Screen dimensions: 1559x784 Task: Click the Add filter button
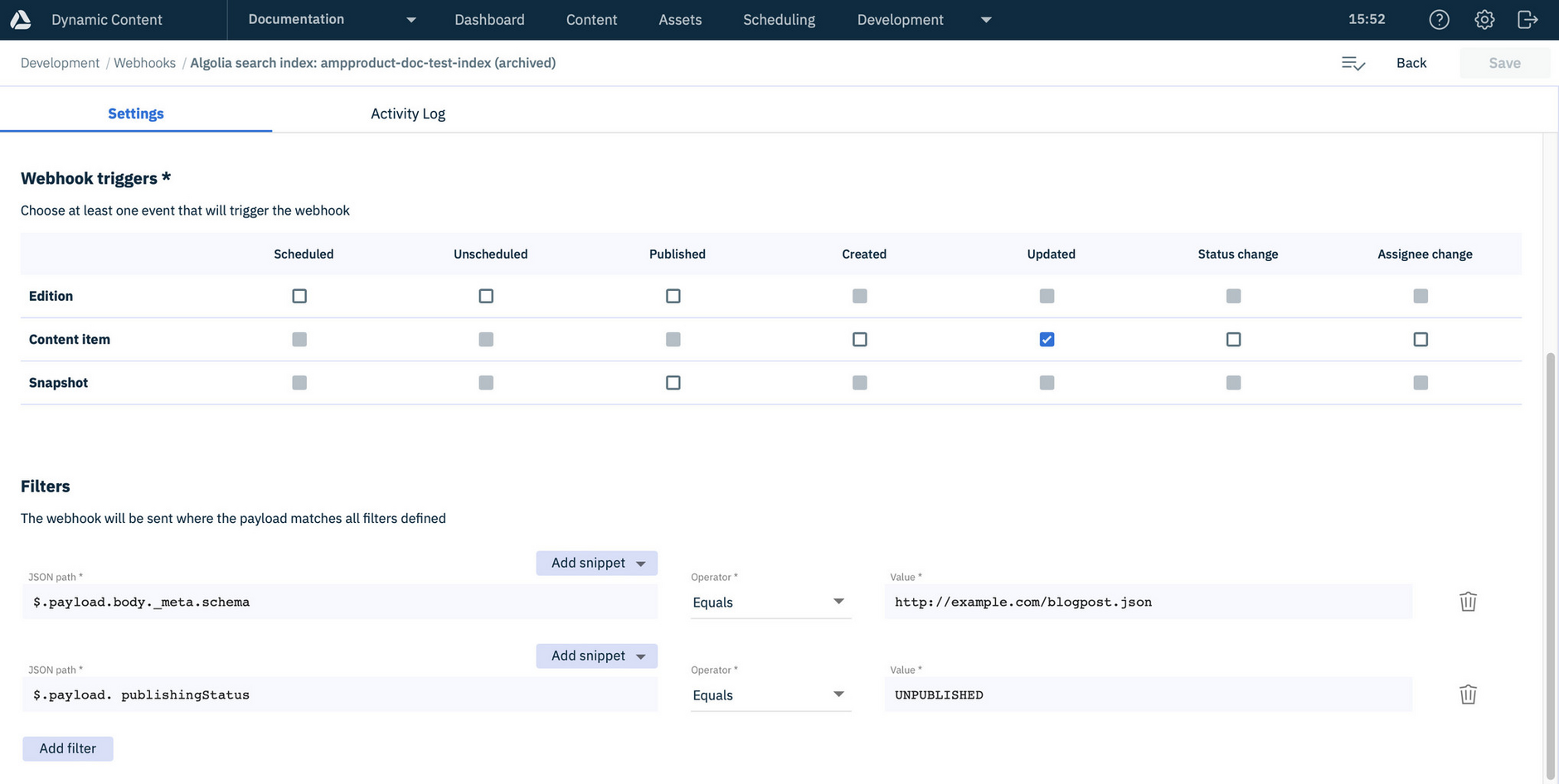[x=68, y=748]
